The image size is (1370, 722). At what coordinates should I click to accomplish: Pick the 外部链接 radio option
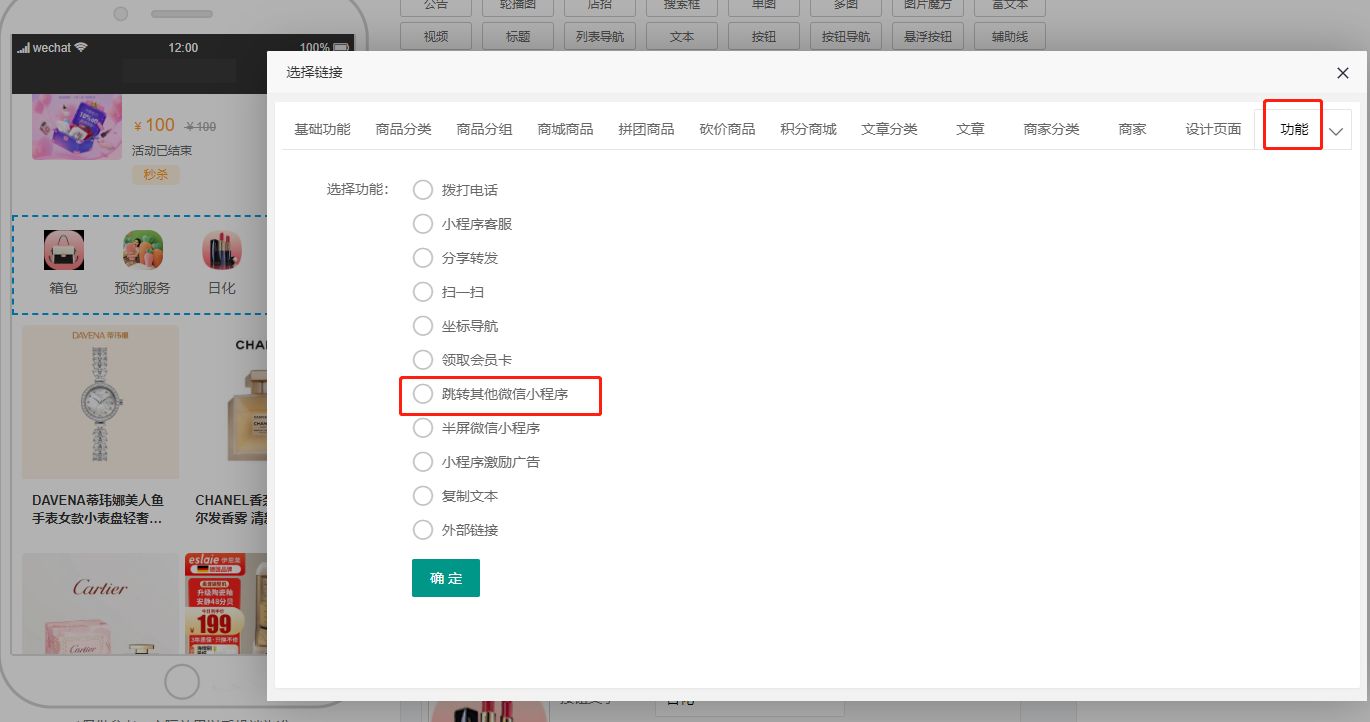pos(423,530)
